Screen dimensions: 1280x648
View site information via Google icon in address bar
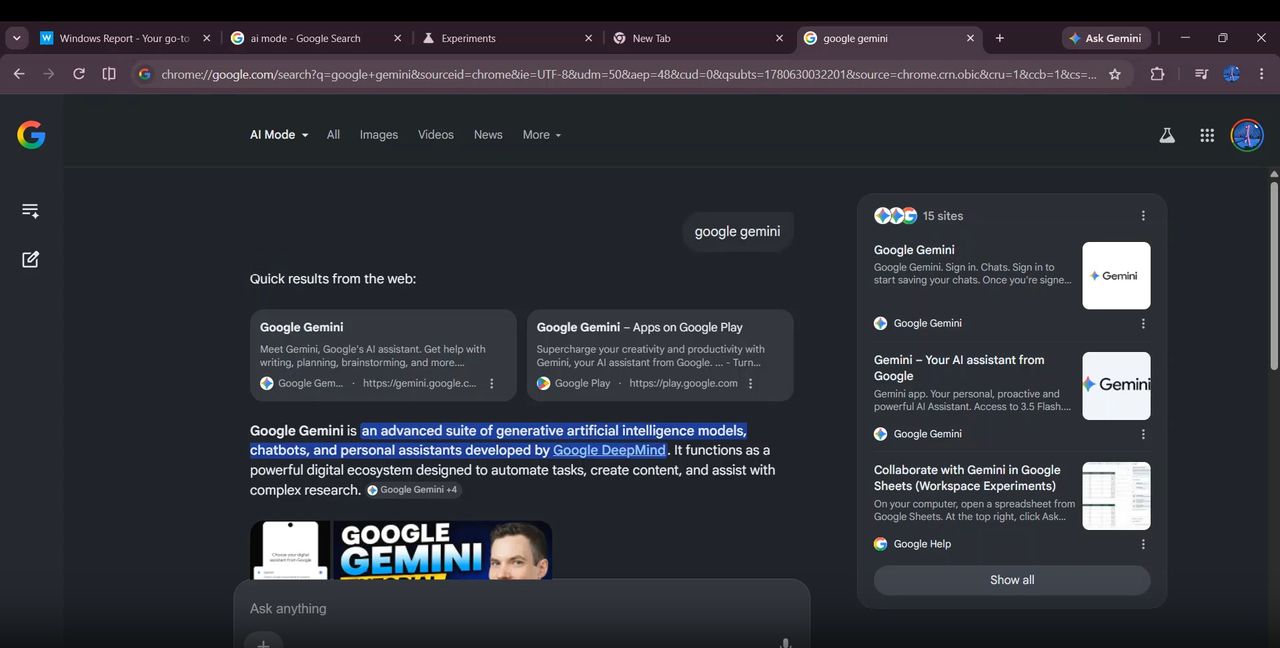click(145, 74)
